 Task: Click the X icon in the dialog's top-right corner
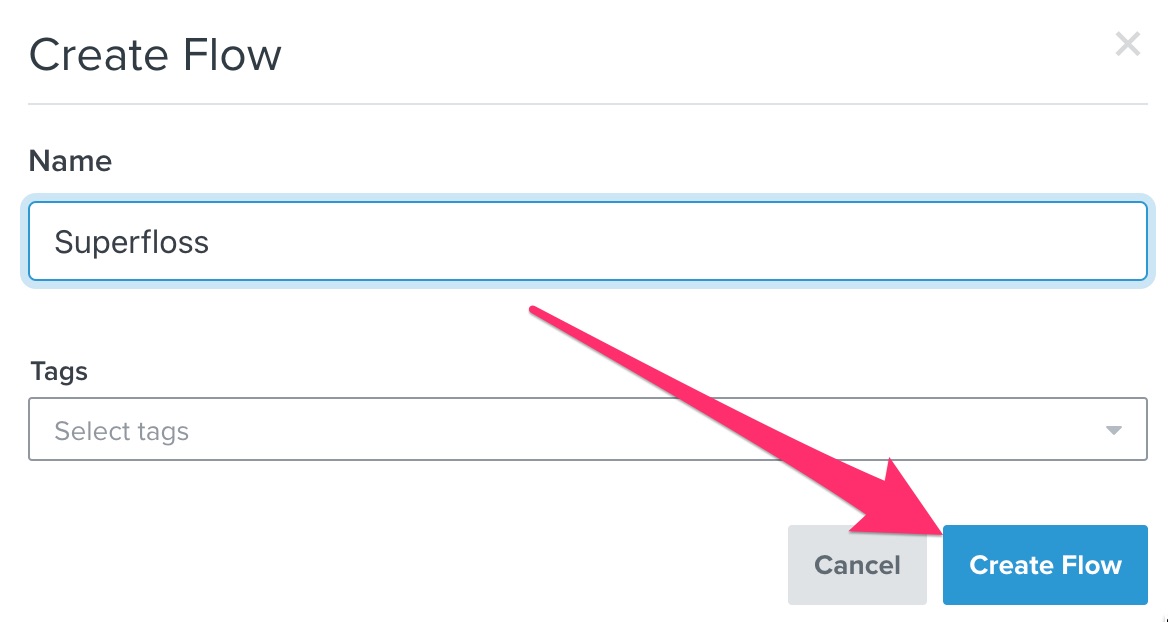(1127, 44)
